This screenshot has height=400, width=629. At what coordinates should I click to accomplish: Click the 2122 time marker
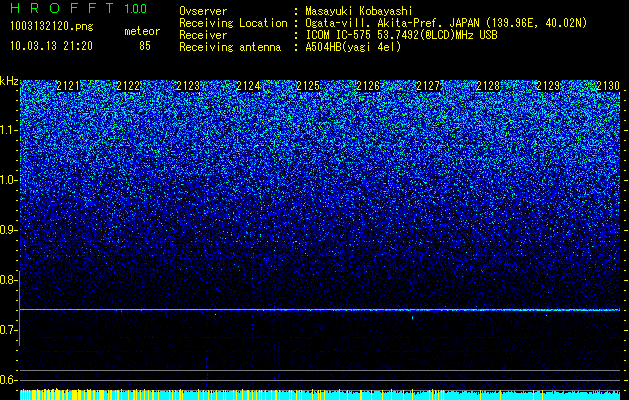pos(128,86)
